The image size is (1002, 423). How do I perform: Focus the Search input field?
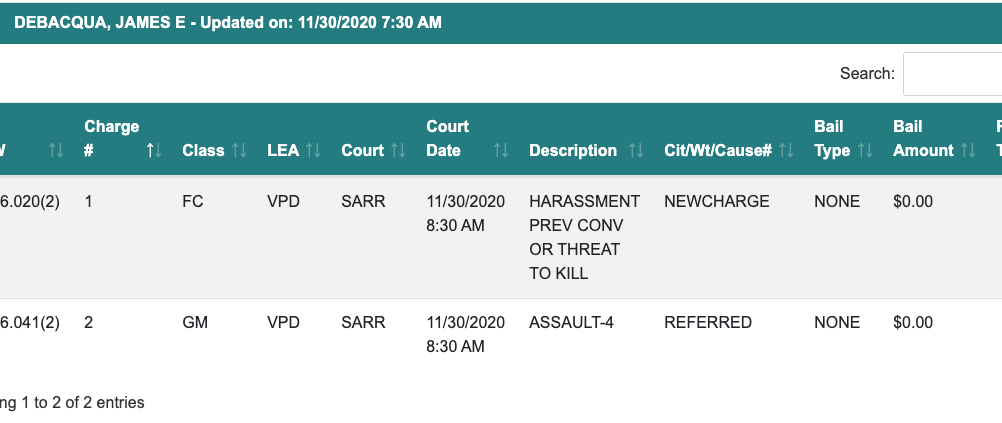[951, 74]
